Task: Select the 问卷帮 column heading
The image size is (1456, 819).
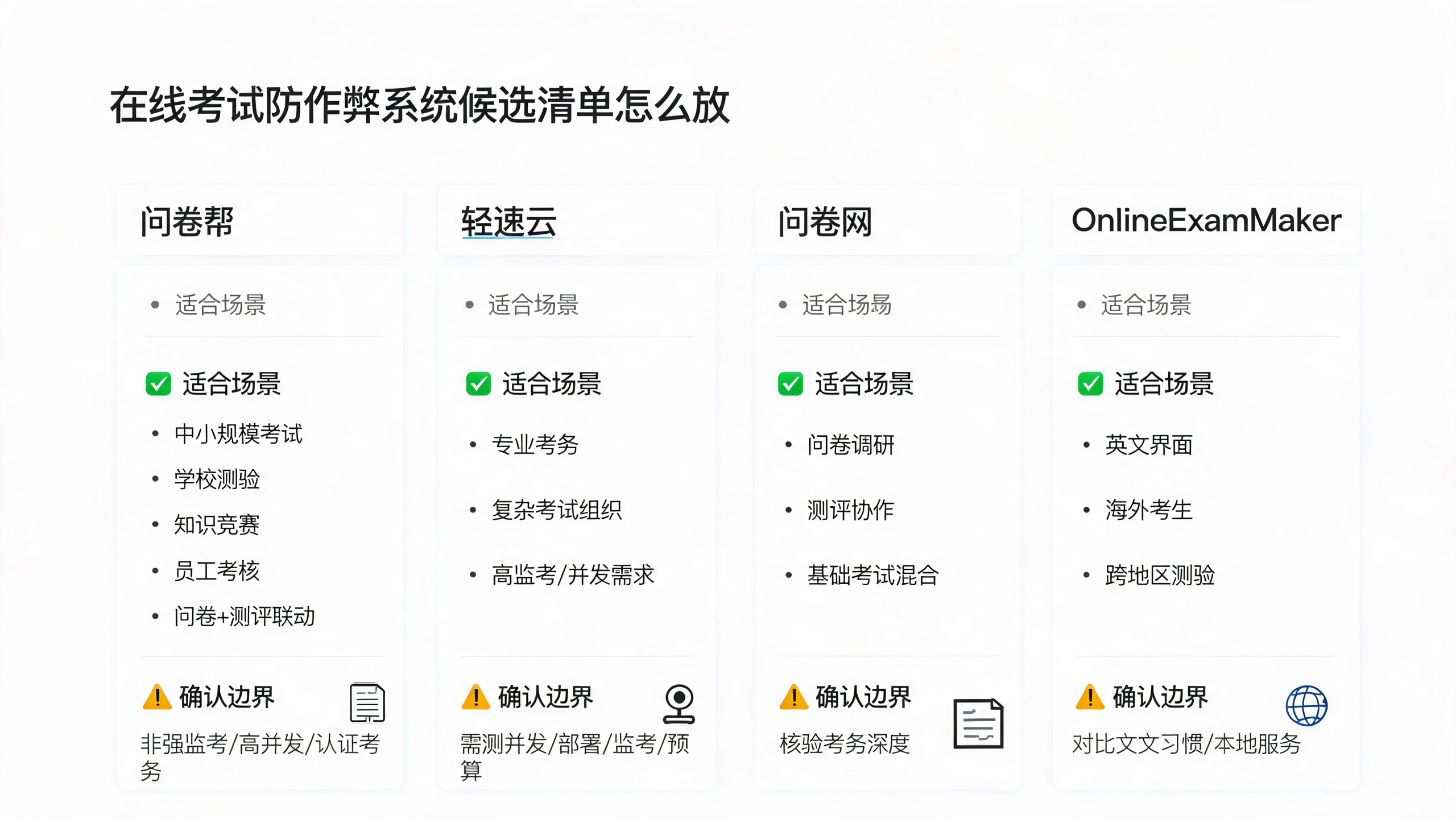Action: click(187, 221)
